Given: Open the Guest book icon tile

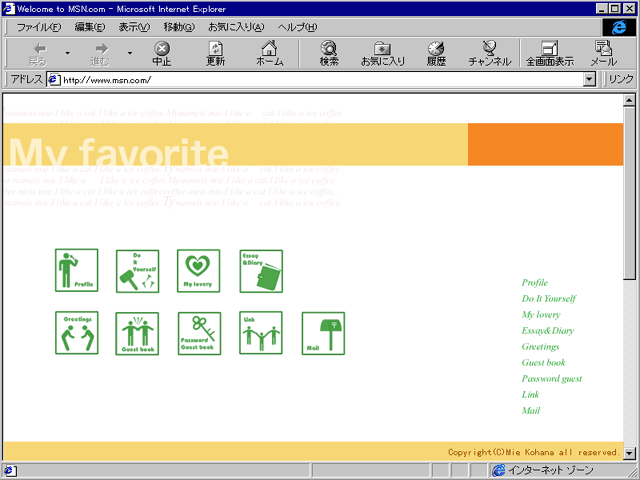Looking at the screenshot, I should click(138, 333).
